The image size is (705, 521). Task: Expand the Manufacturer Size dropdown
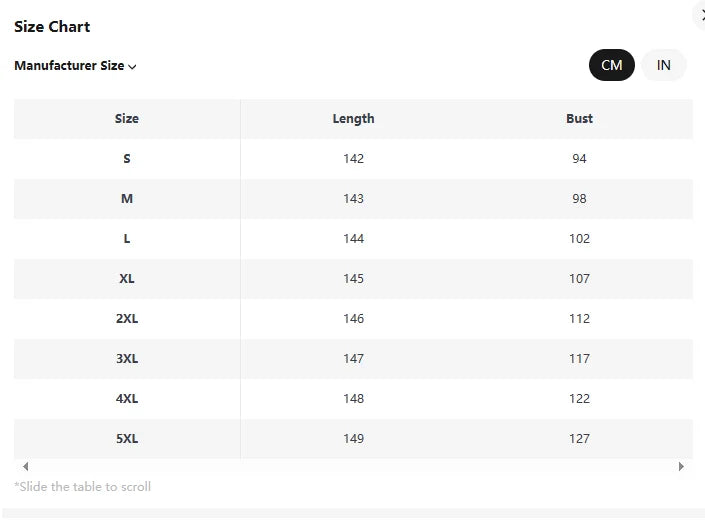coord(75,66)
